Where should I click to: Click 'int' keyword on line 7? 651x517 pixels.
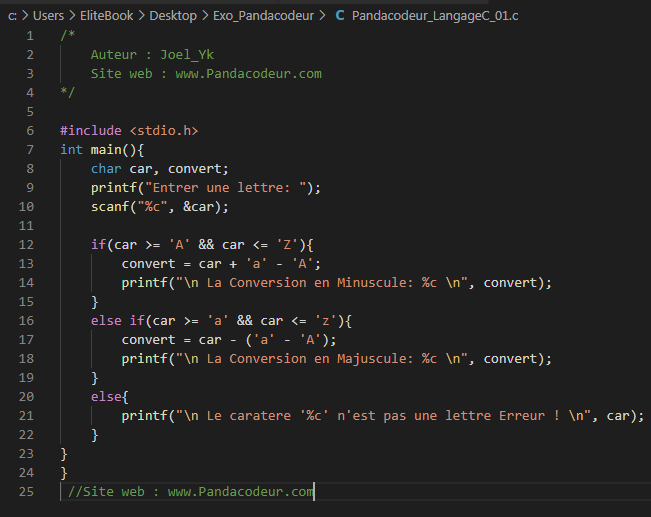pos(71,149)
